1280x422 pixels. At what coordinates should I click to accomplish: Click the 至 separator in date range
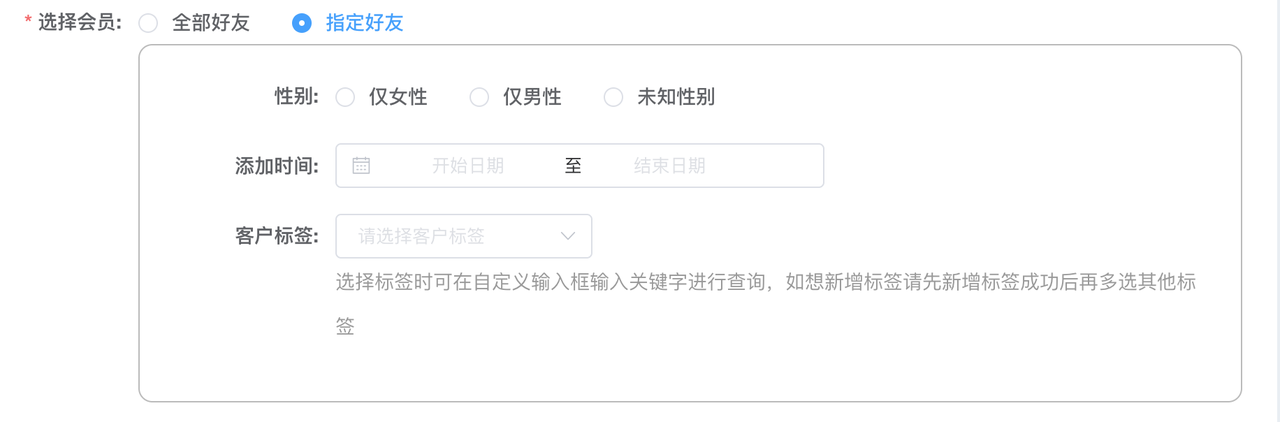(573, 166)
